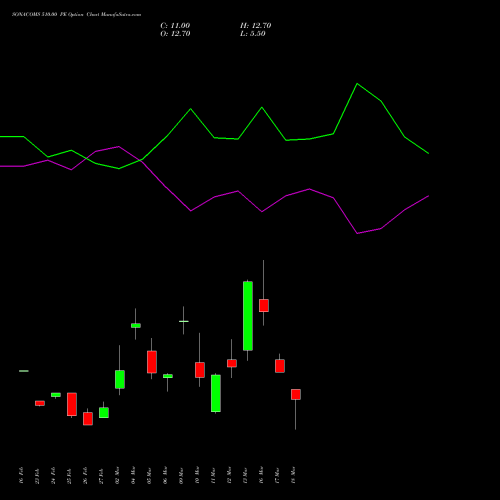500x500 pixels.
Task: Select the SONACOMS PE Option chart title
Action: click(x=76, y=15)
